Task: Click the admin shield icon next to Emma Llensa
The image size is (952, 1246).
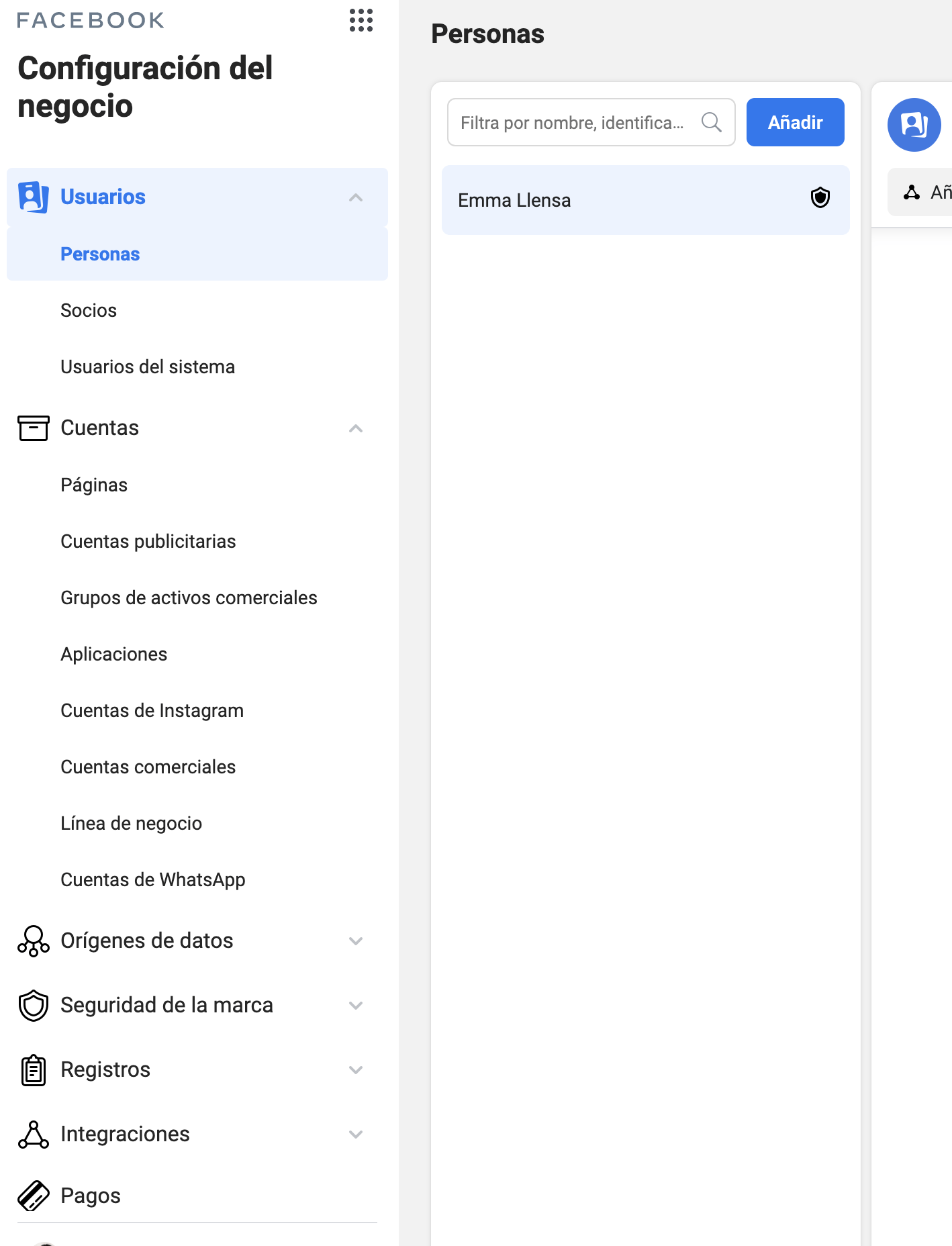Action: tap(820, 197)
